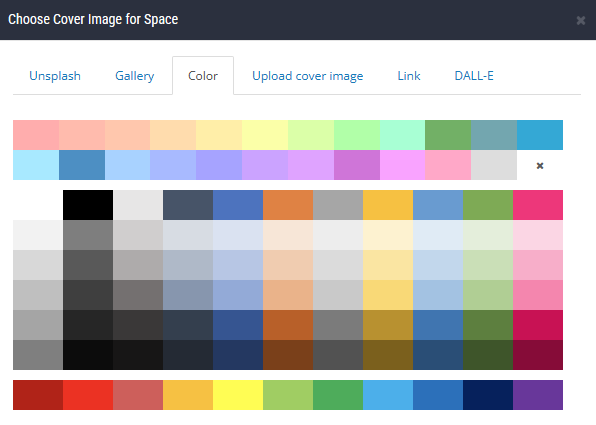
Task: Close the Choose Cover Image dialog
Action: click(x=580, y=20)
